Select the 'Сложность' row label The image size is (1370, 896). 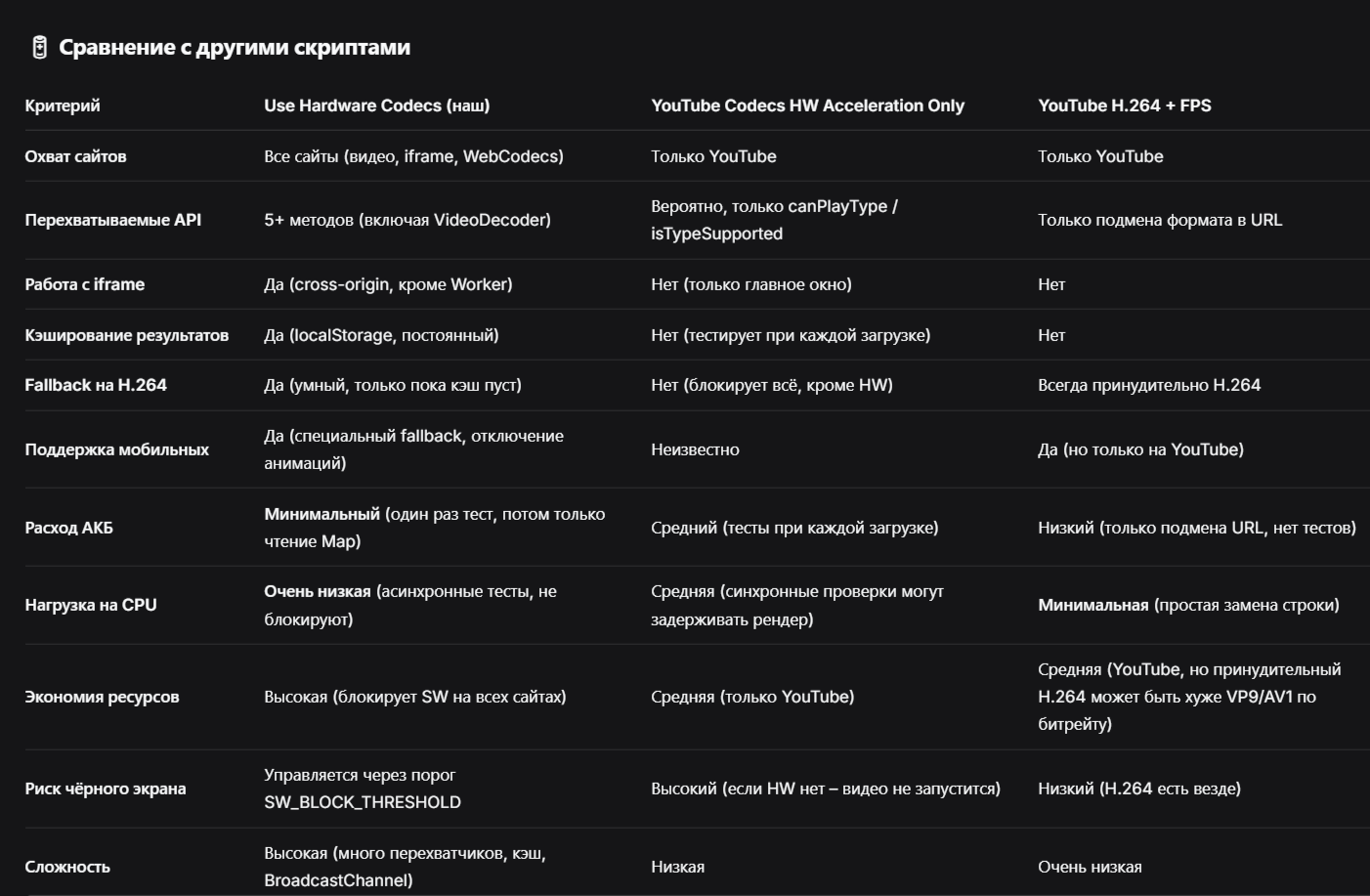[x=67, y=867]
